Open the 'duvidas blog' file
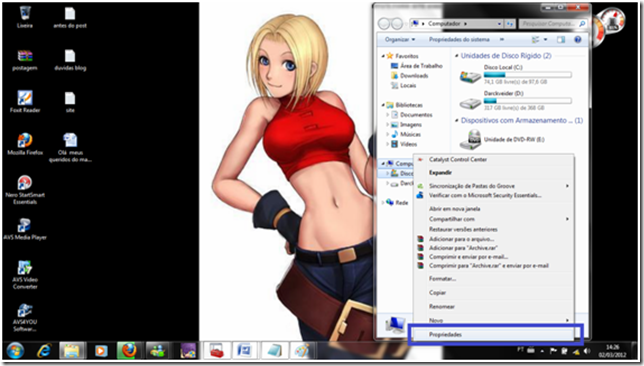 click(x=70, y=60)
